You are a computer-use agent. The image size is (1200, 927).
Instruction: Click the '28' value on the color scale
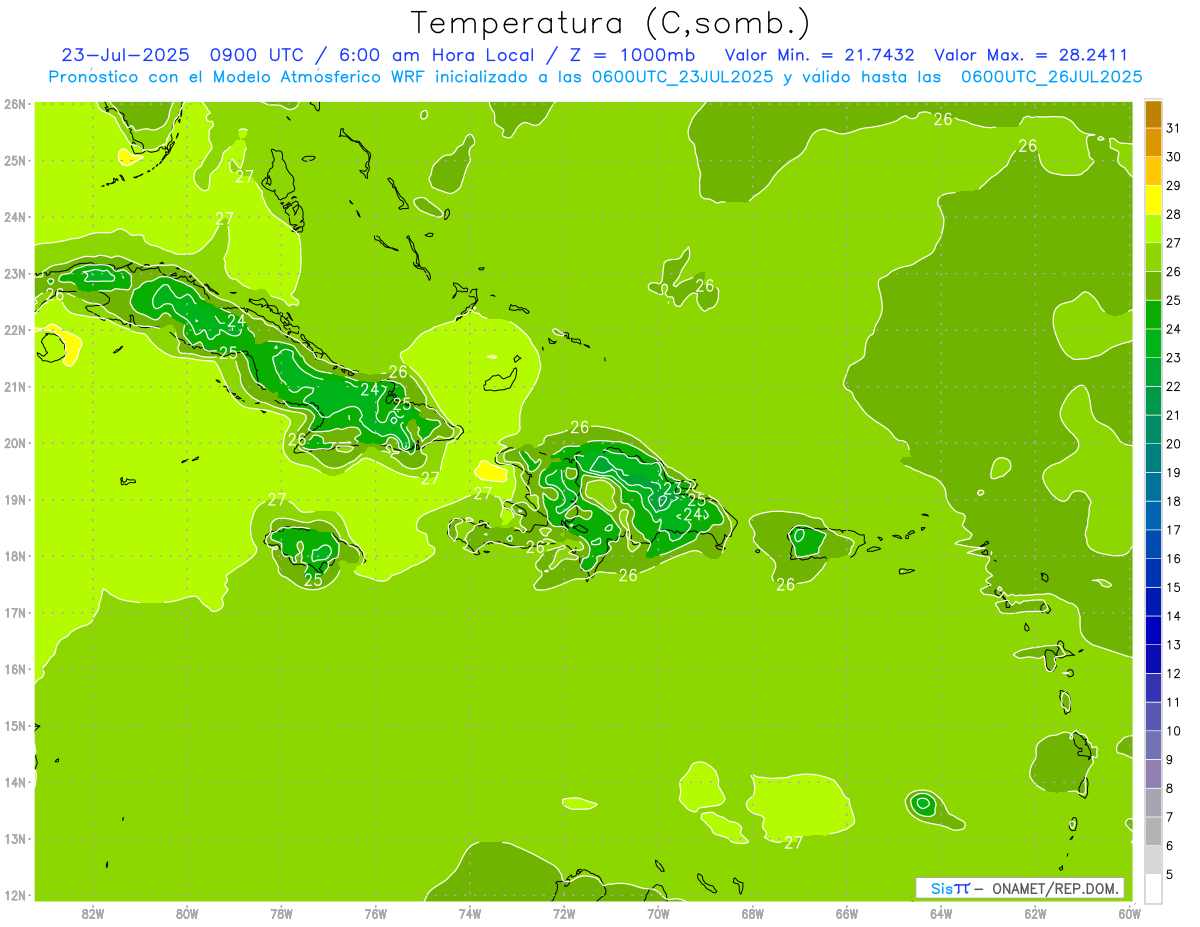pyautogui.click(x=1174, y=214)
